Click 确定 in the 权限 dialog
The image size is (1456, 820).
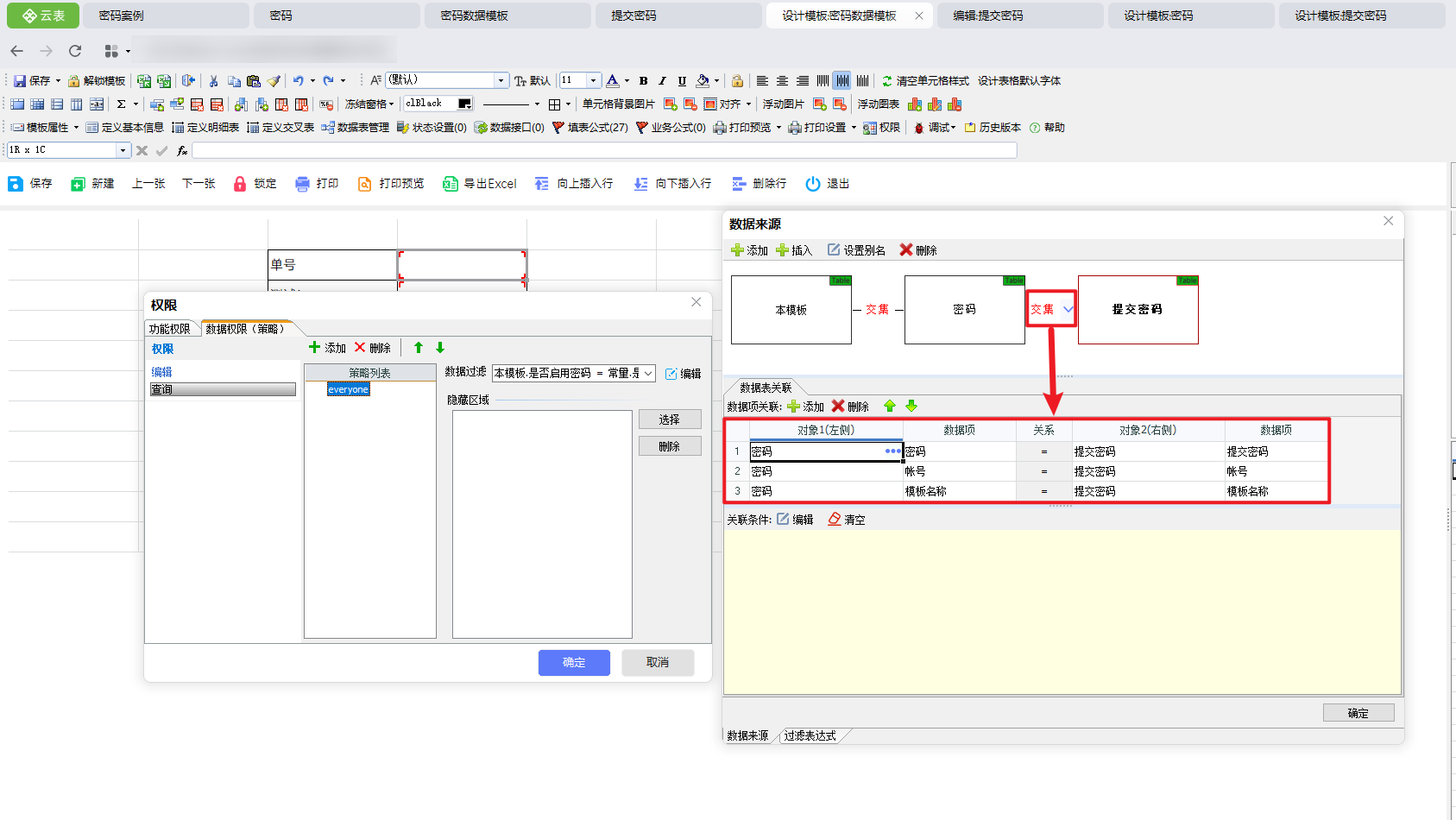pyautogui.click(x=574, y=663)
